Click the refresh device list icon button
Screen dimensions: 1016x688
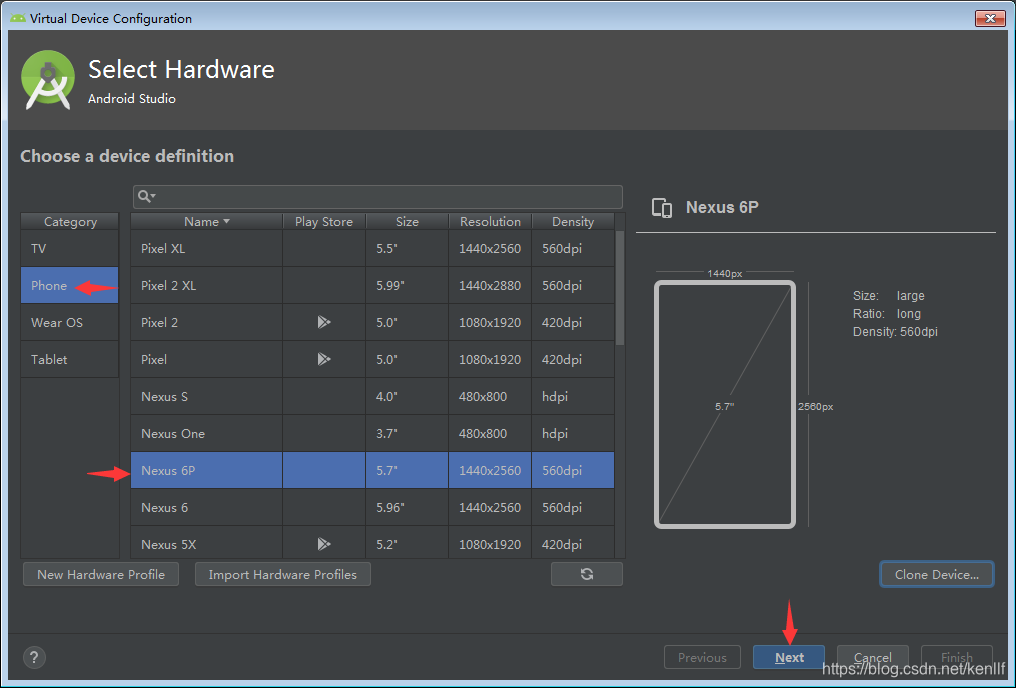tap(586, 574)
